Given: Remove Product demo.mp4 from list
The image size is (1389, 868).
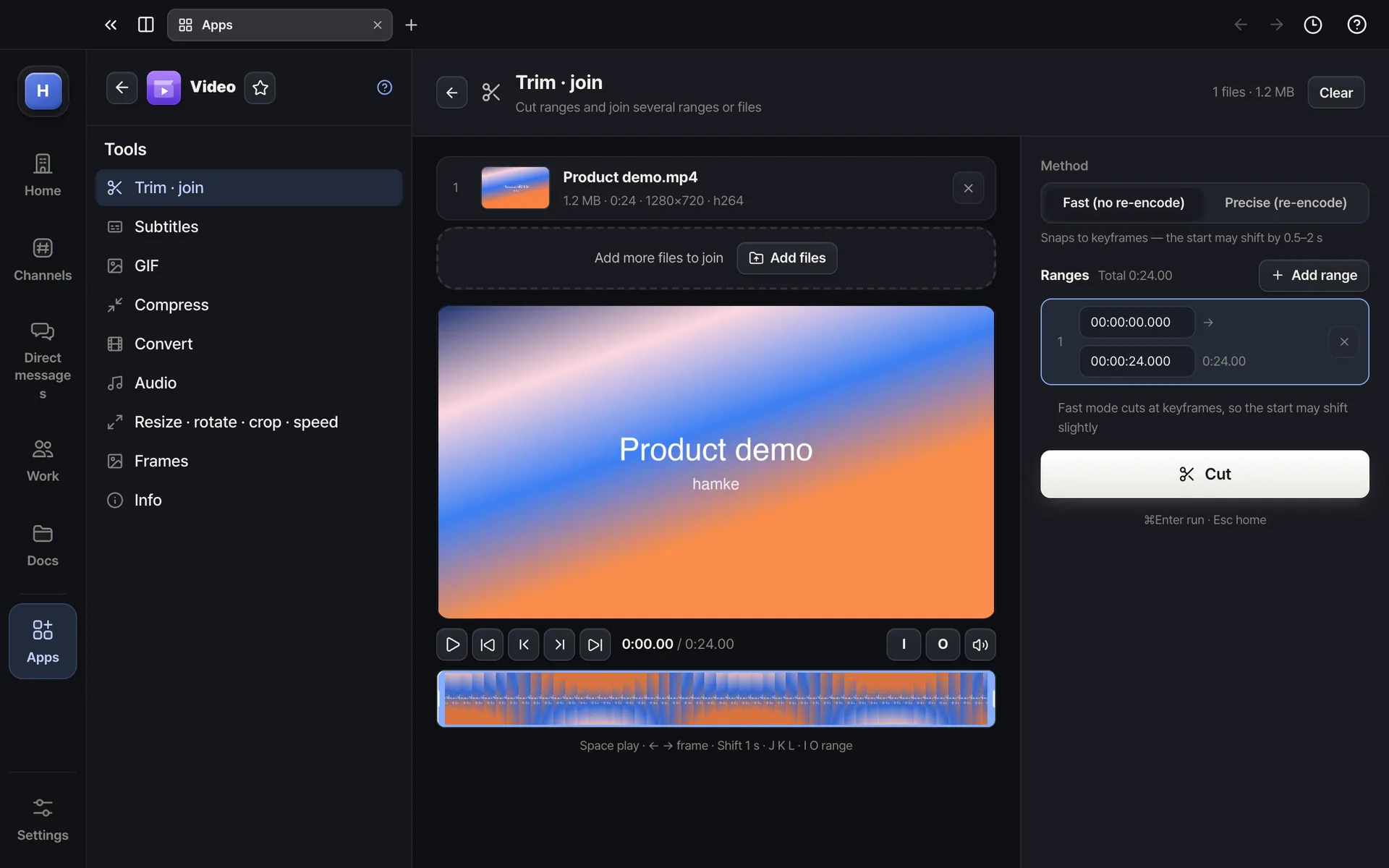Looking at the screenshot, I should coord(968,188).
